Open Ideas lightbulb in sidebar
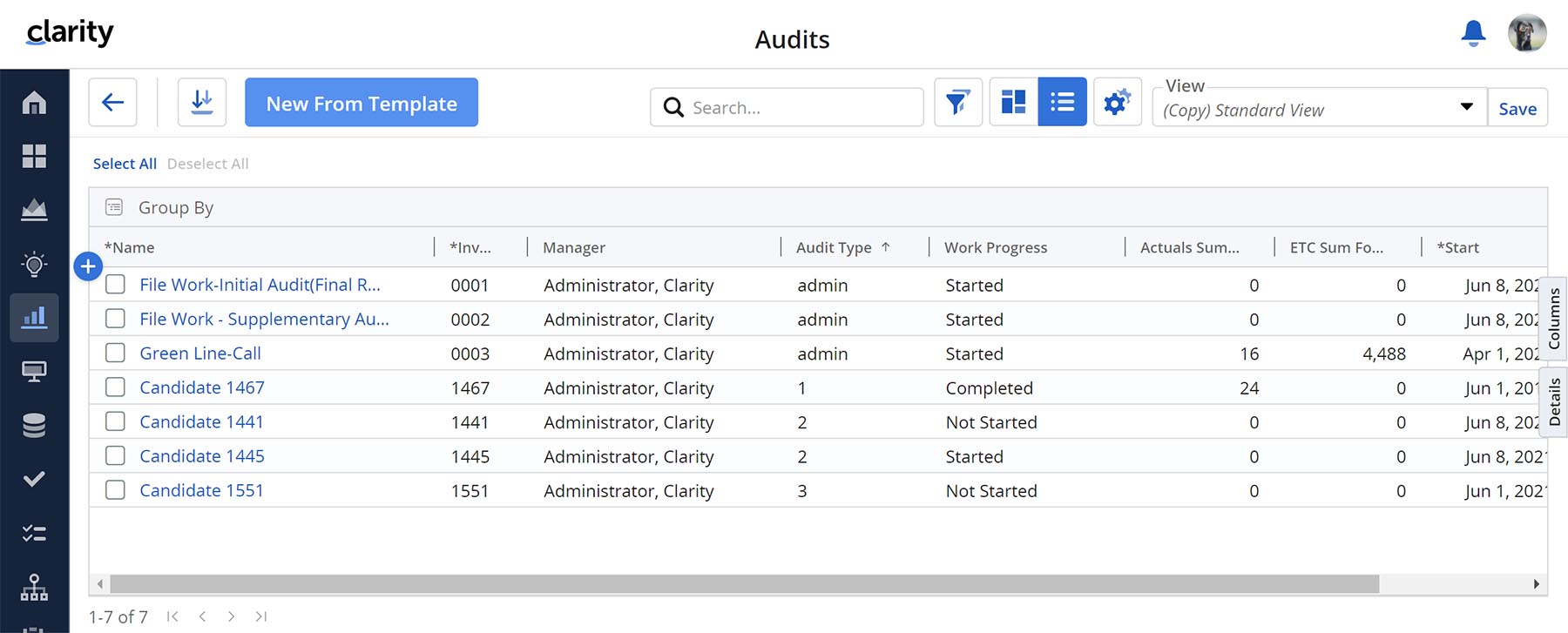 34,264
